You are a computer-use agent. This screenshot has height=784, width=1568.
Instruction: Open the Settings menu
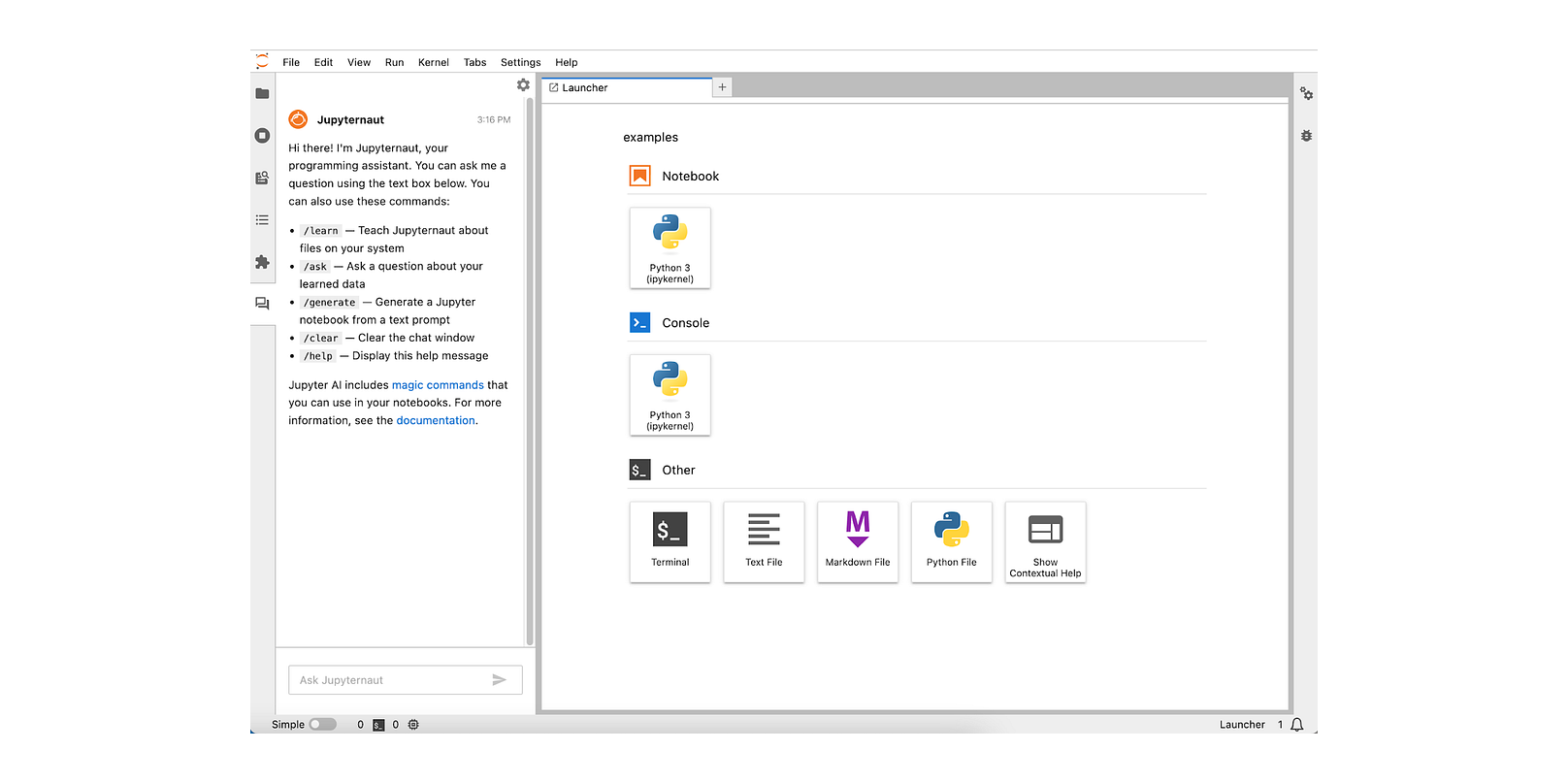pos(521,62)
